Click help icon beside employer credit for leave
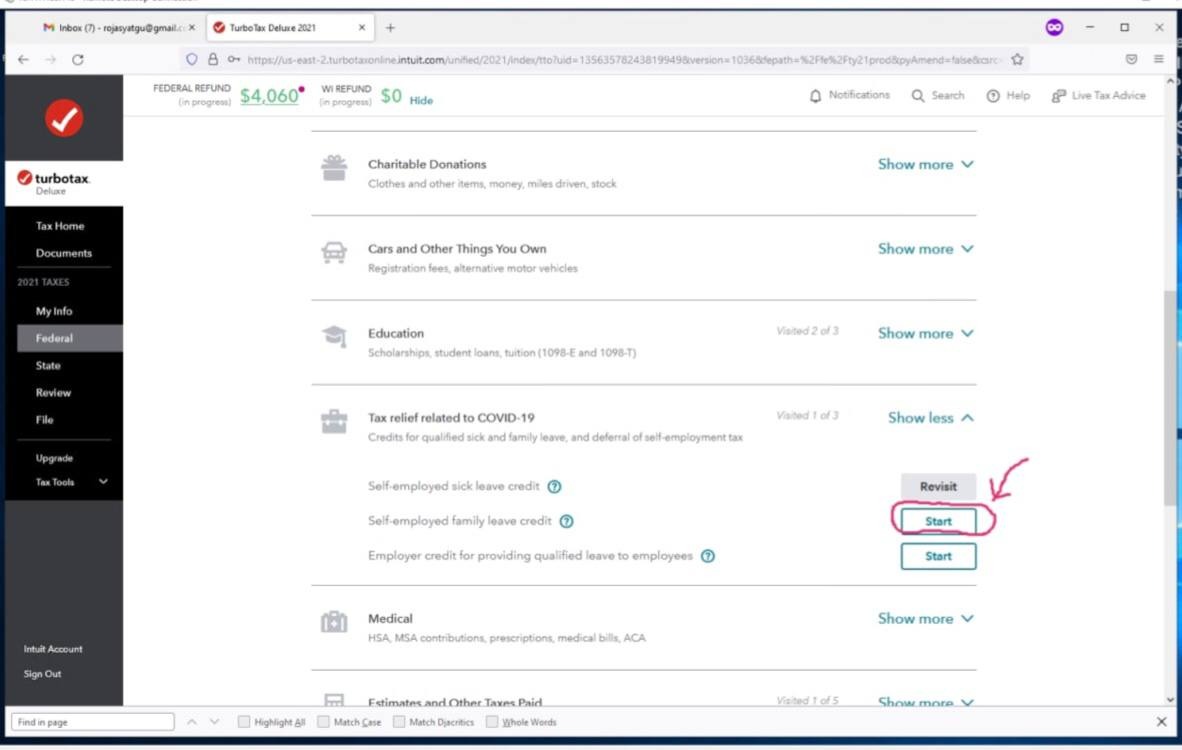 pyautogui.click(x=708, y=556)
